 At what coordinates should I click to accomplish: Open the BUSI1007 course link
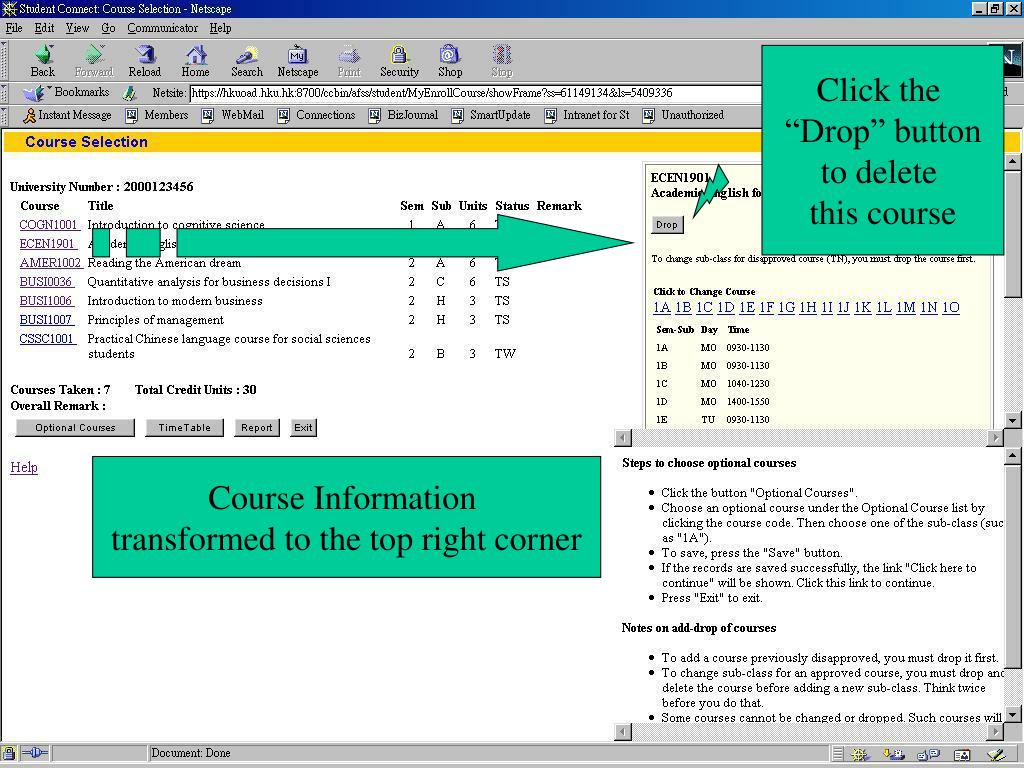click(46, 319)
